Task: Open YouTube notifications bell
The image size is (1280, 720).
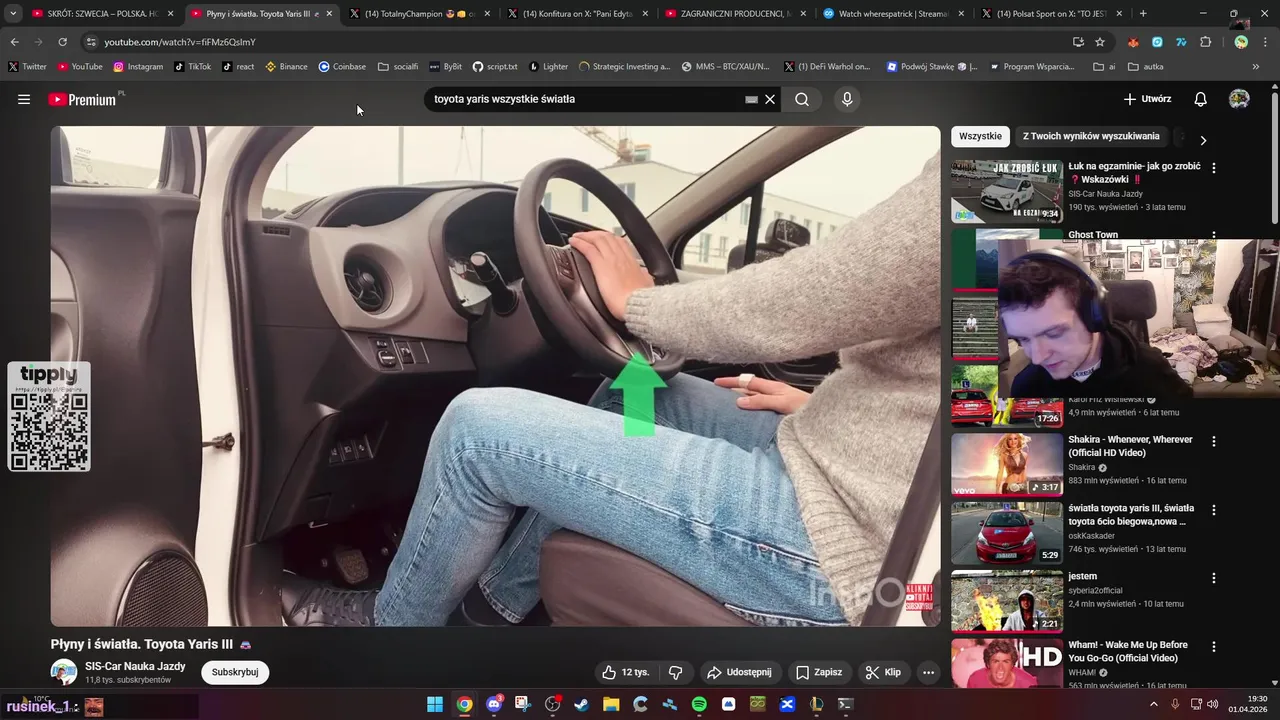Action: 1201,99
